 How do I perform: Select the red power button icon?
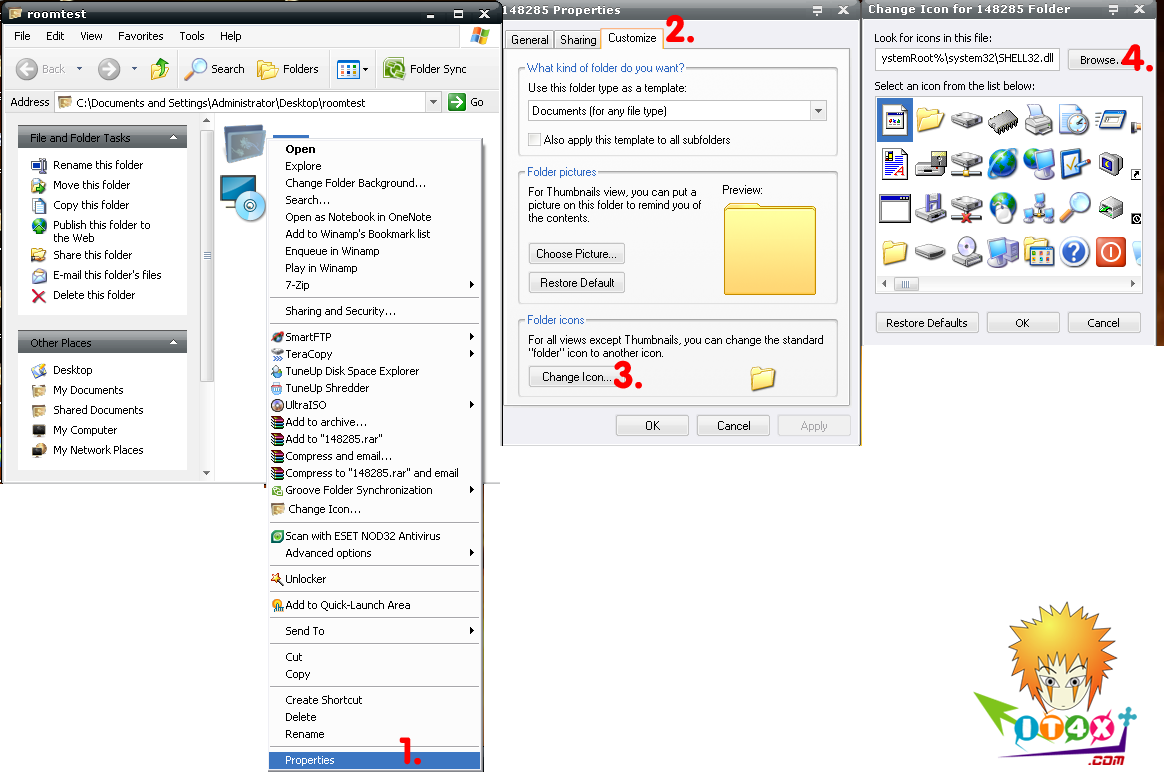(x=1110, y=251)
